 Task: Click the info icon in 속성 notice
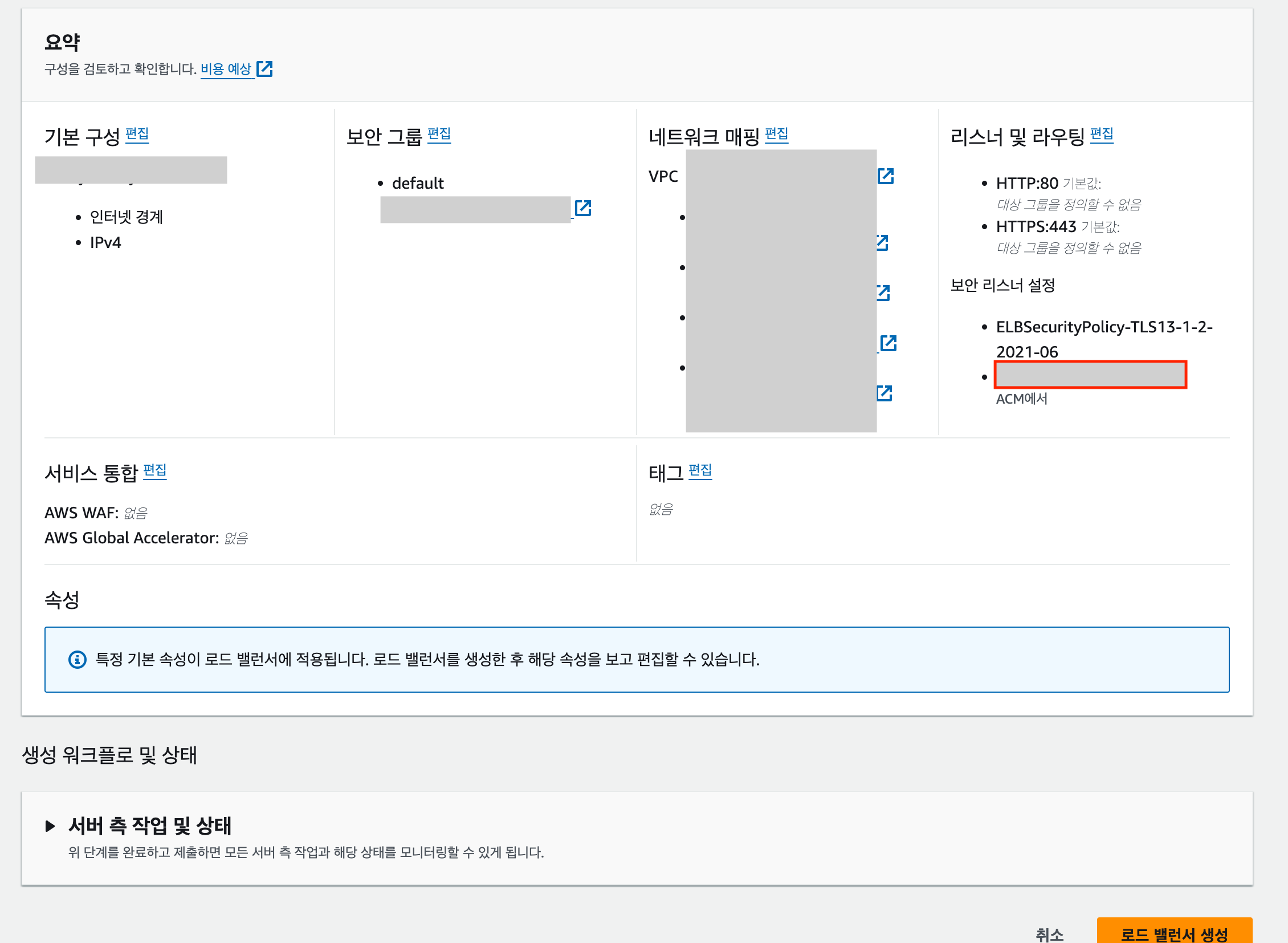coord(77,659)
